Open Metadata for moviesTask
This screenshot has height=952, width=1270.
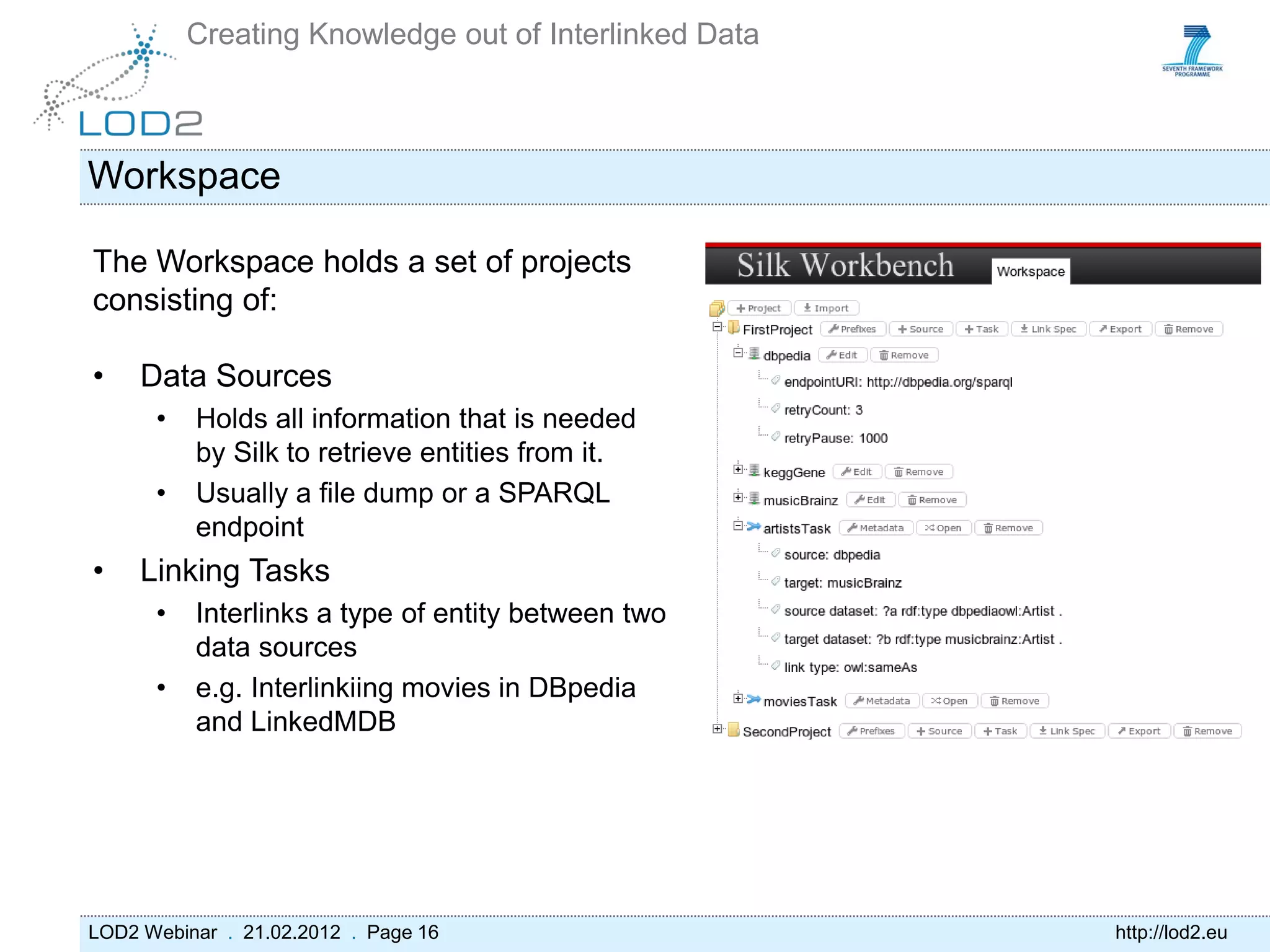[882, 701]
